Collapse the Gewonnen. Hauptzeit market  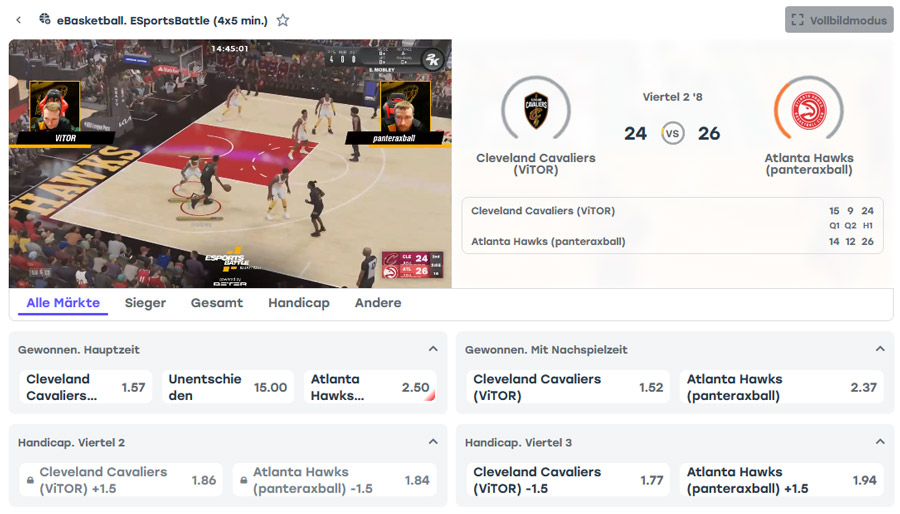(433, 349)
